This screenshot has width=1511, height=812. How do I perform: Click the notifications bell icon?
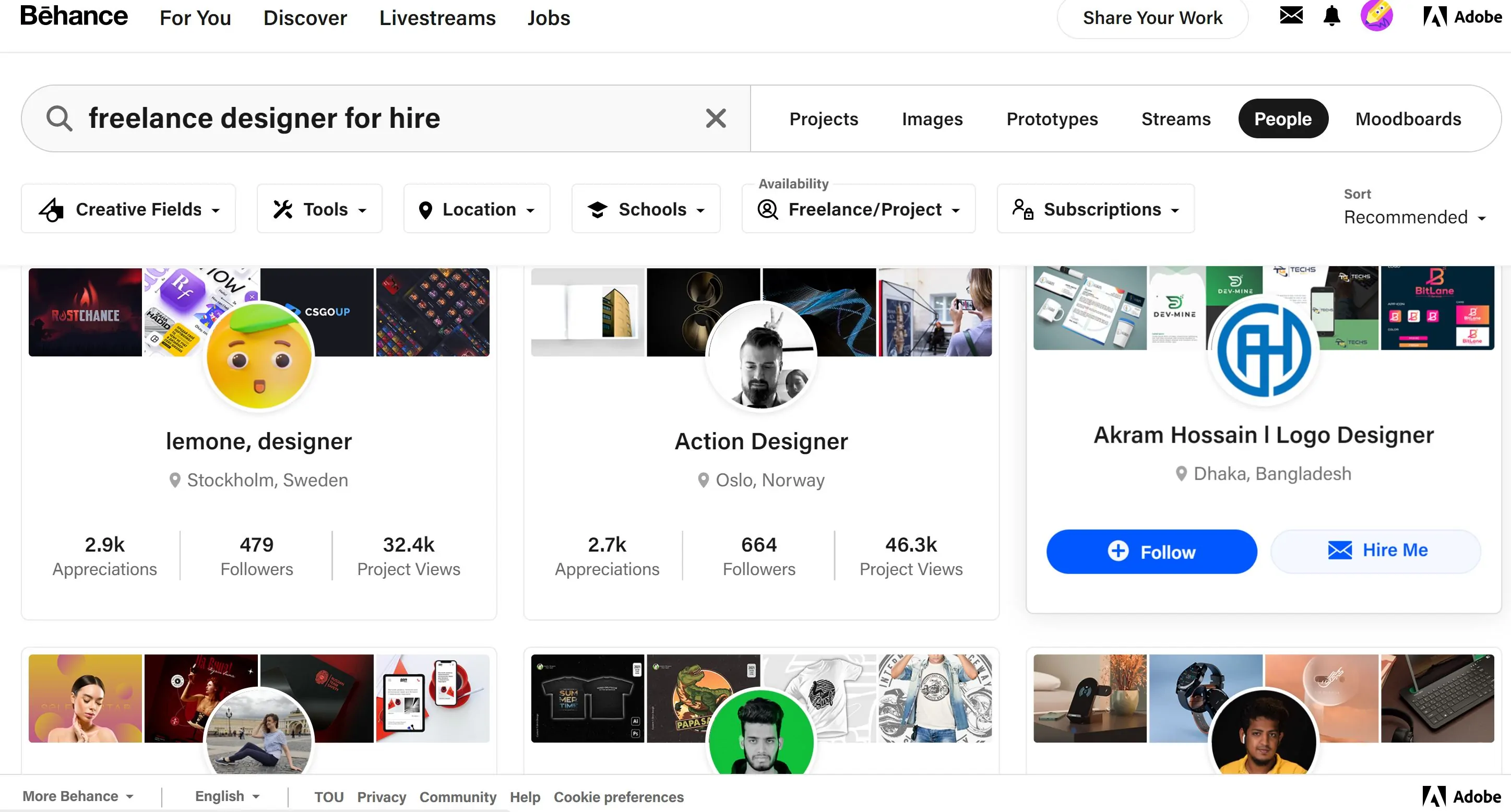pos(1329,17)
